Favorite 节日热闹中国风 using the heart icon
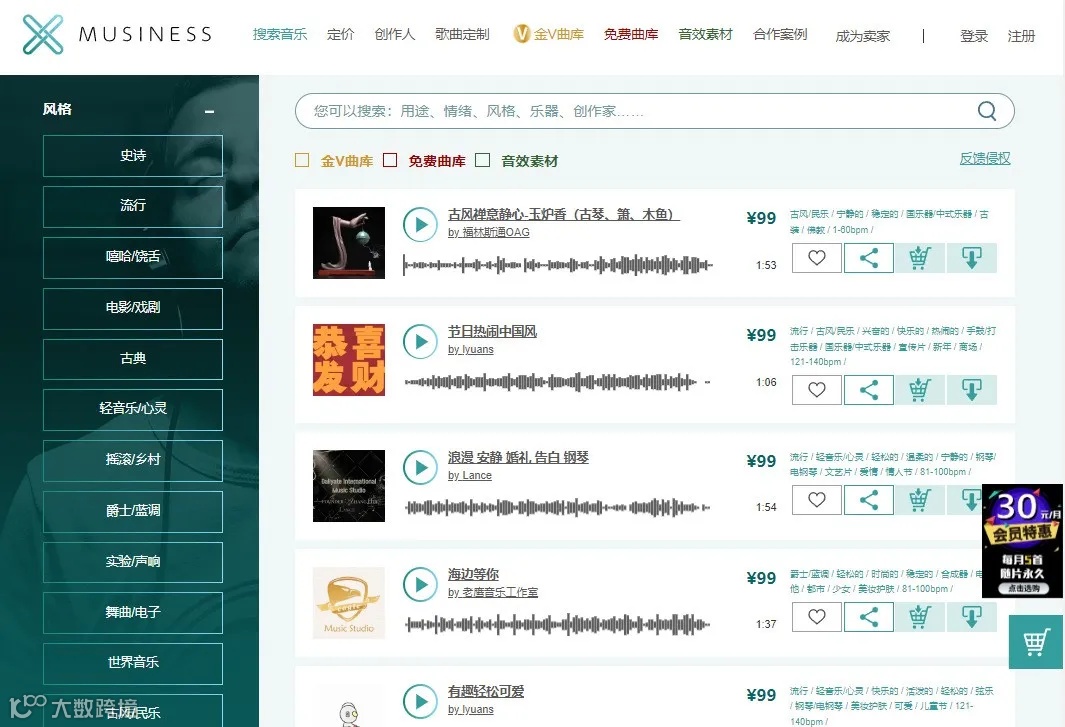The image size is (1065, 727). tap(816, 389)
